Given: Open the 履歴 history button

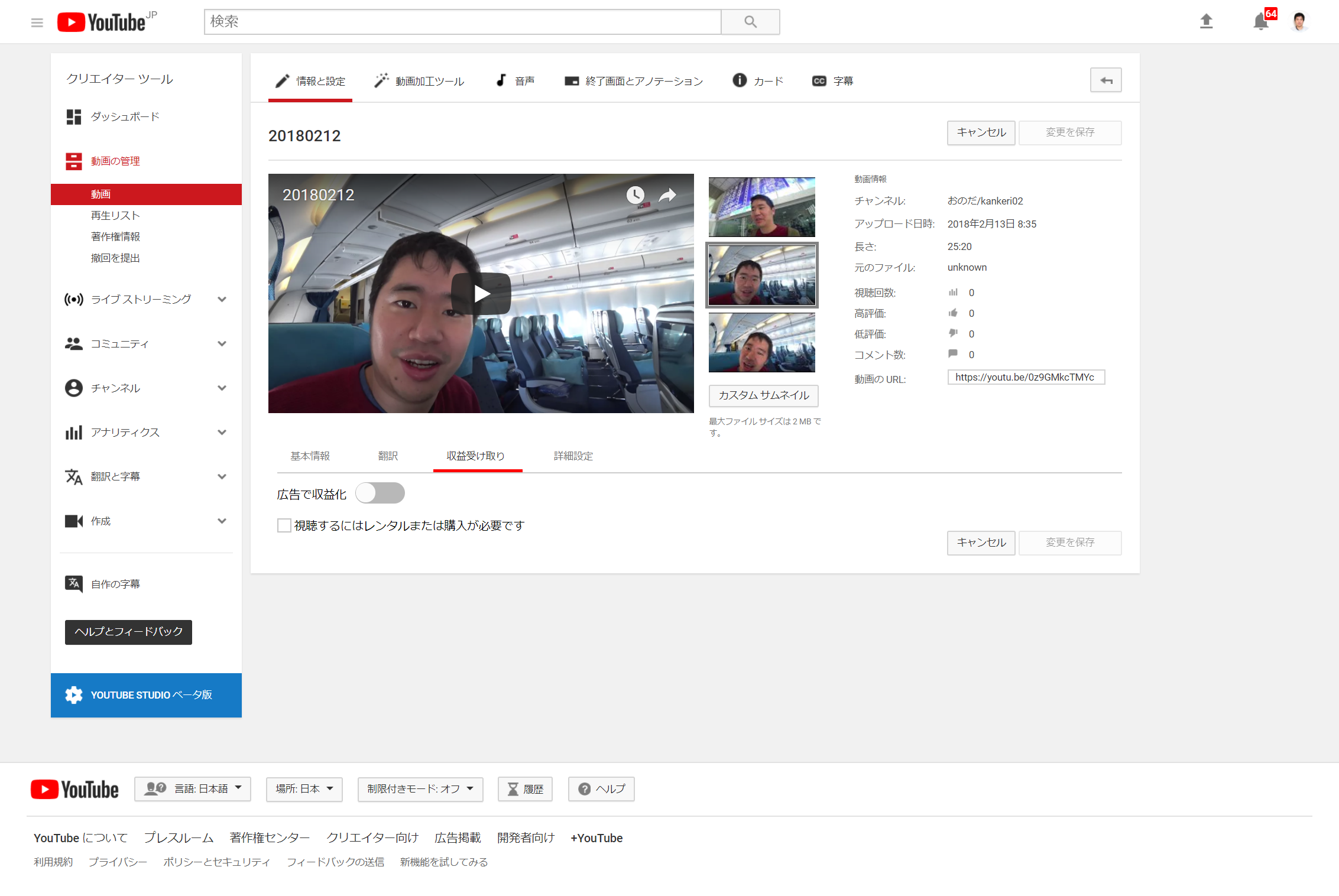Looking at the screenshot, I should click(525, 789).
